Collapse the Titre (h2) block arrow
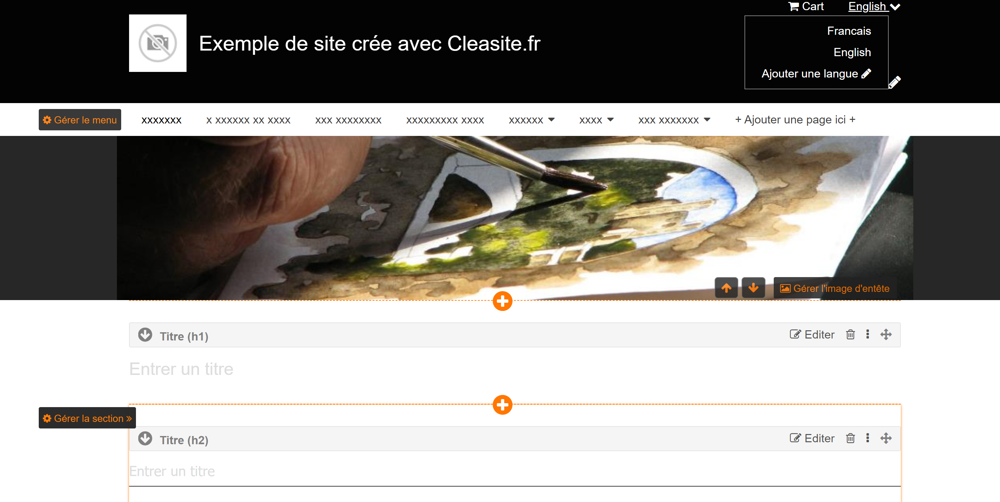 coord(145,438)
